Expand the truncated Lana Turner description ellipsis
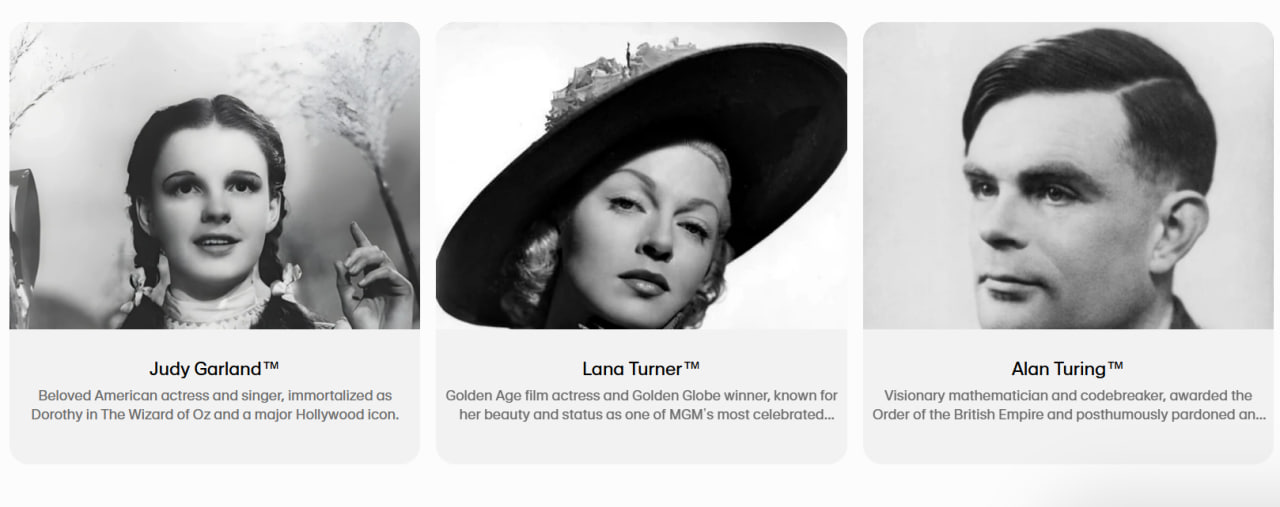Screen dimensions: 1280x507 pos(828,415)
